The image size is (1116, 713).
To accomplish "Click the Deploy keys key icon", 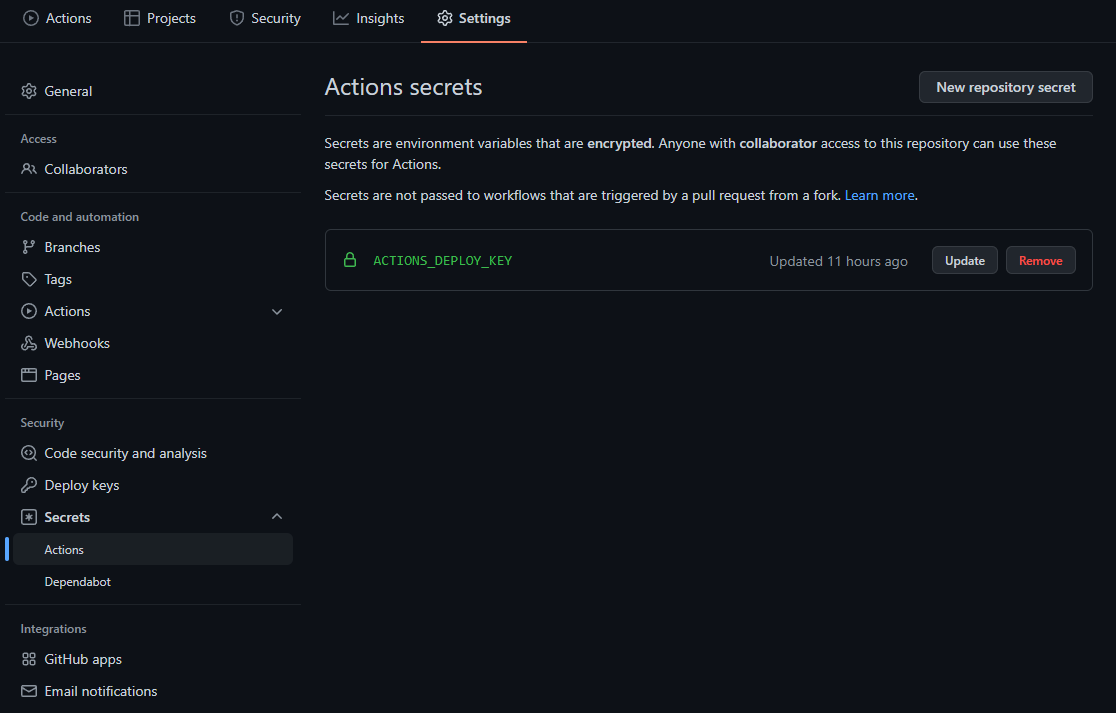I will pos(29,485).
